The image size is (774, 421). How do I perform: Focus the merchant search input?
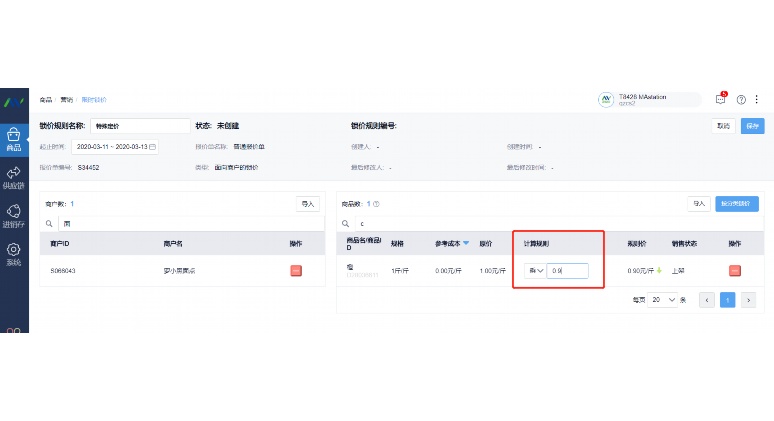(192, 224)
